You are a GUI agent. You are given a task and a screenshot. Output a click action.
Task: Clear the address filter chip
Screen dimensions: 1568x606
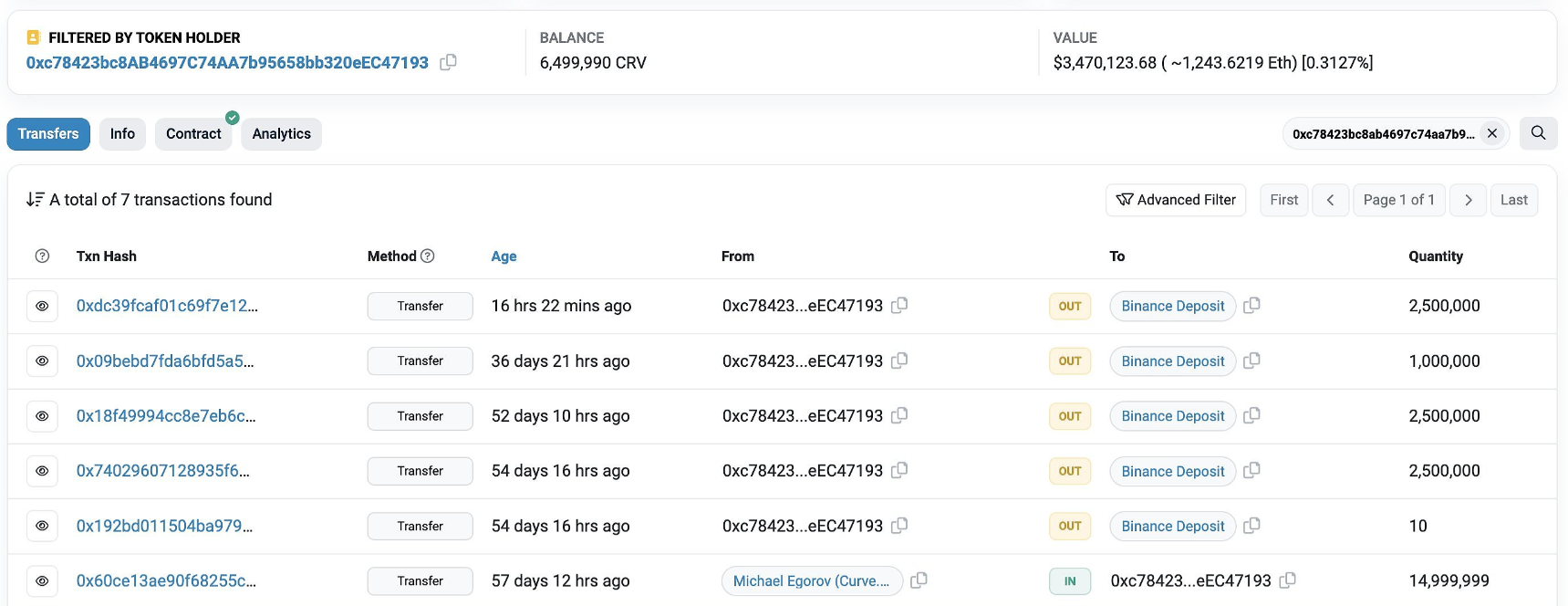(x=1492, y=133)
